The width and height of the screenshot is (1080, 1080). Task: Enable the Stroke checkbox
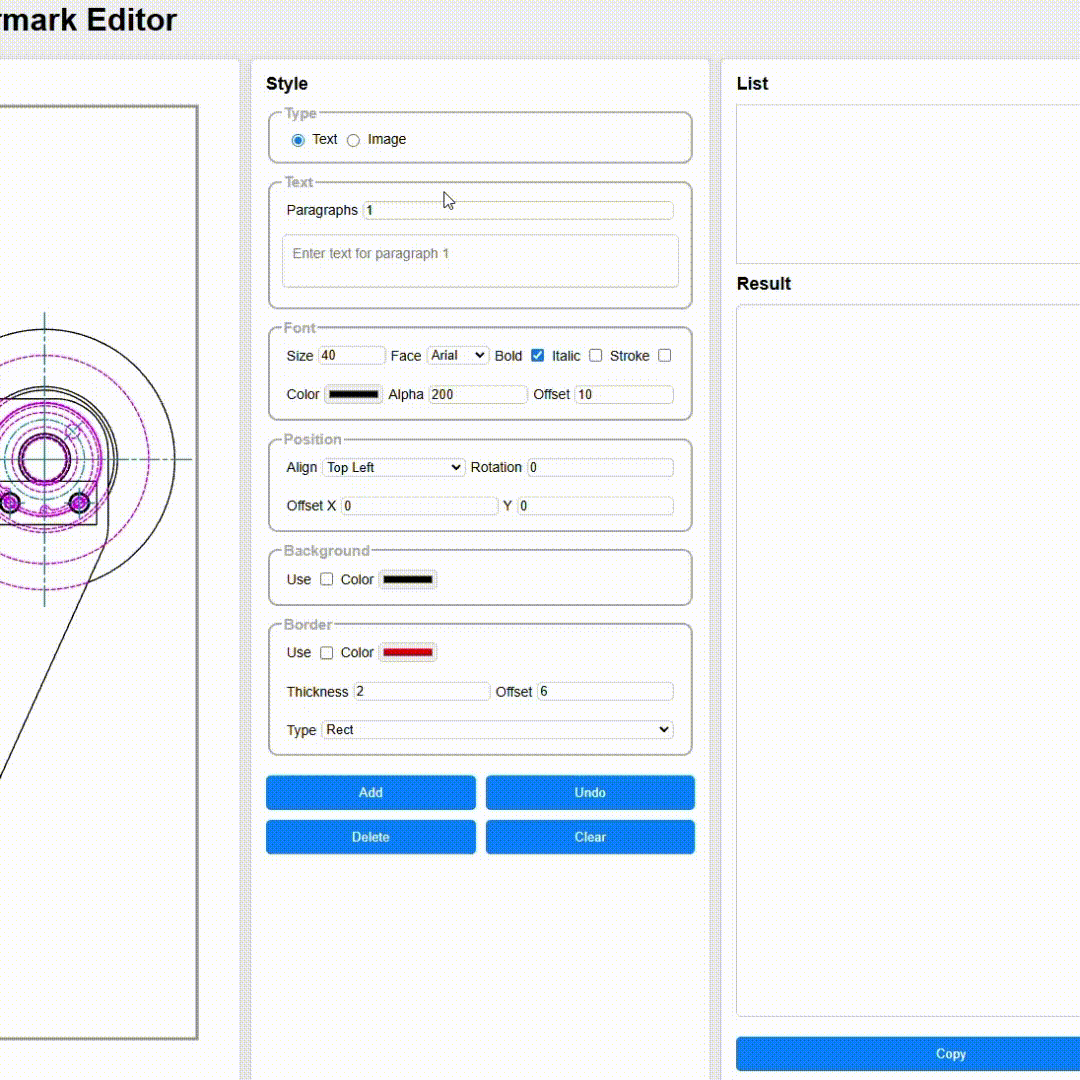click(665, 355)
